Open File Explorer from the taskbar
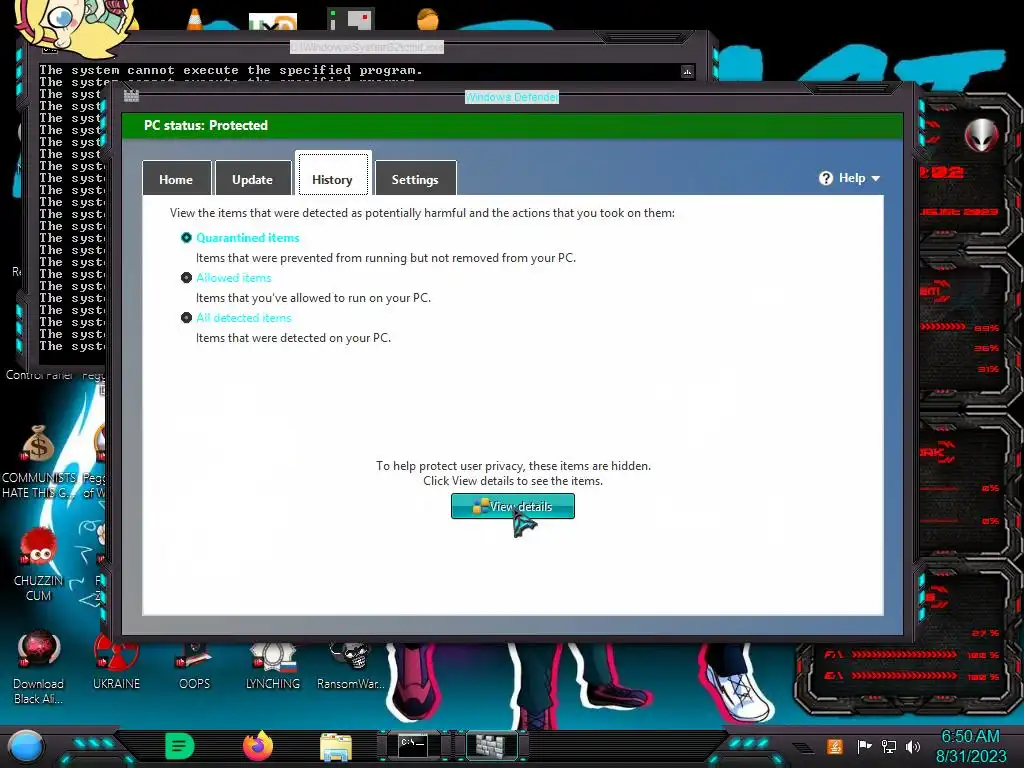This screenshot has height=768, width=1024. (336, 747)
